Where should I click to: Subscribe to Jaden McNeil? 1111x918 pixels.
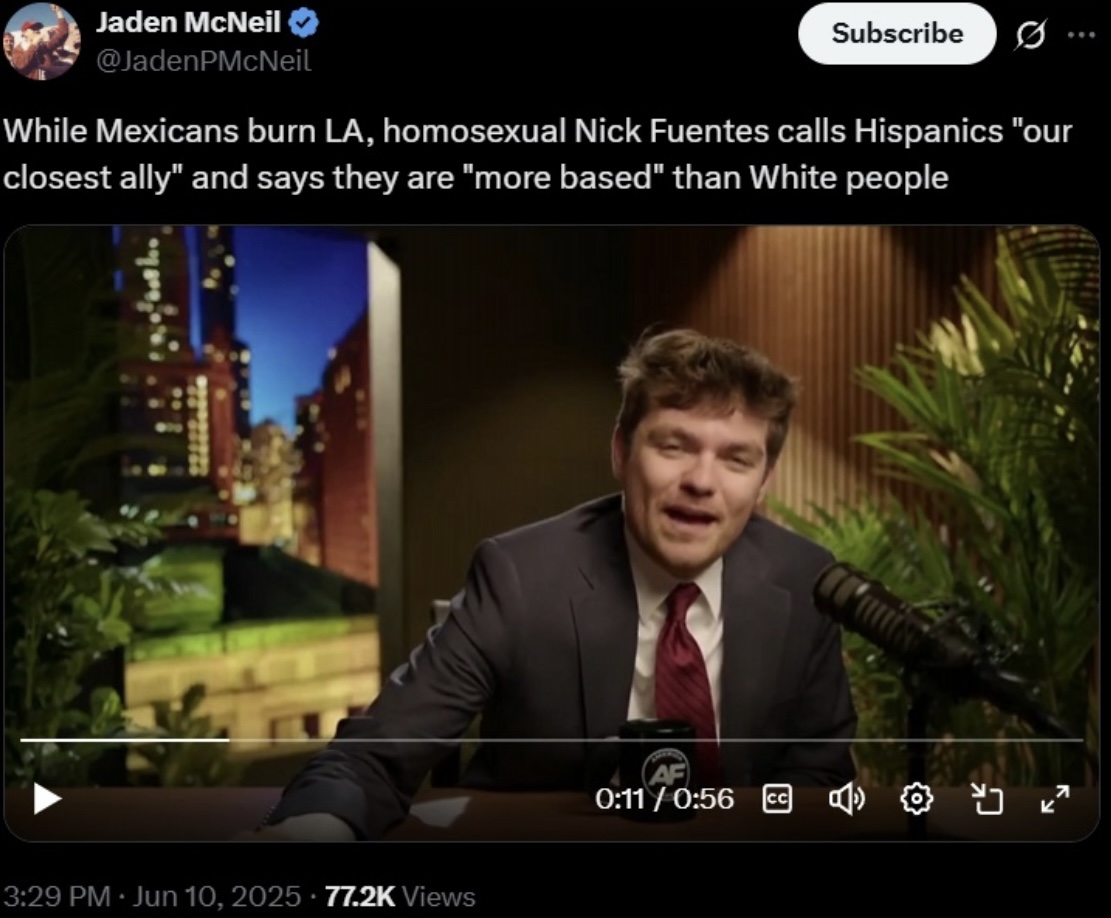pos(897,33)
